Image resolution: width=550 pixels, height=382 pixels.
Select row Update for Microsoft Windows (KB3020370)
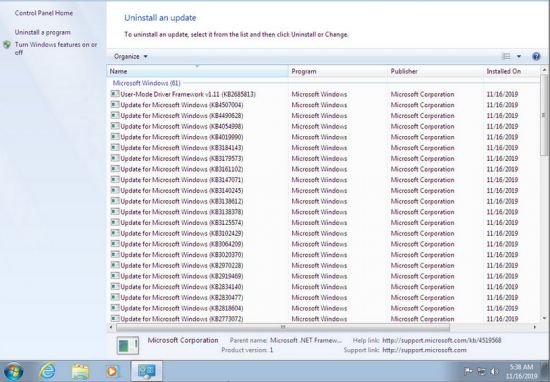pos(323,255)
